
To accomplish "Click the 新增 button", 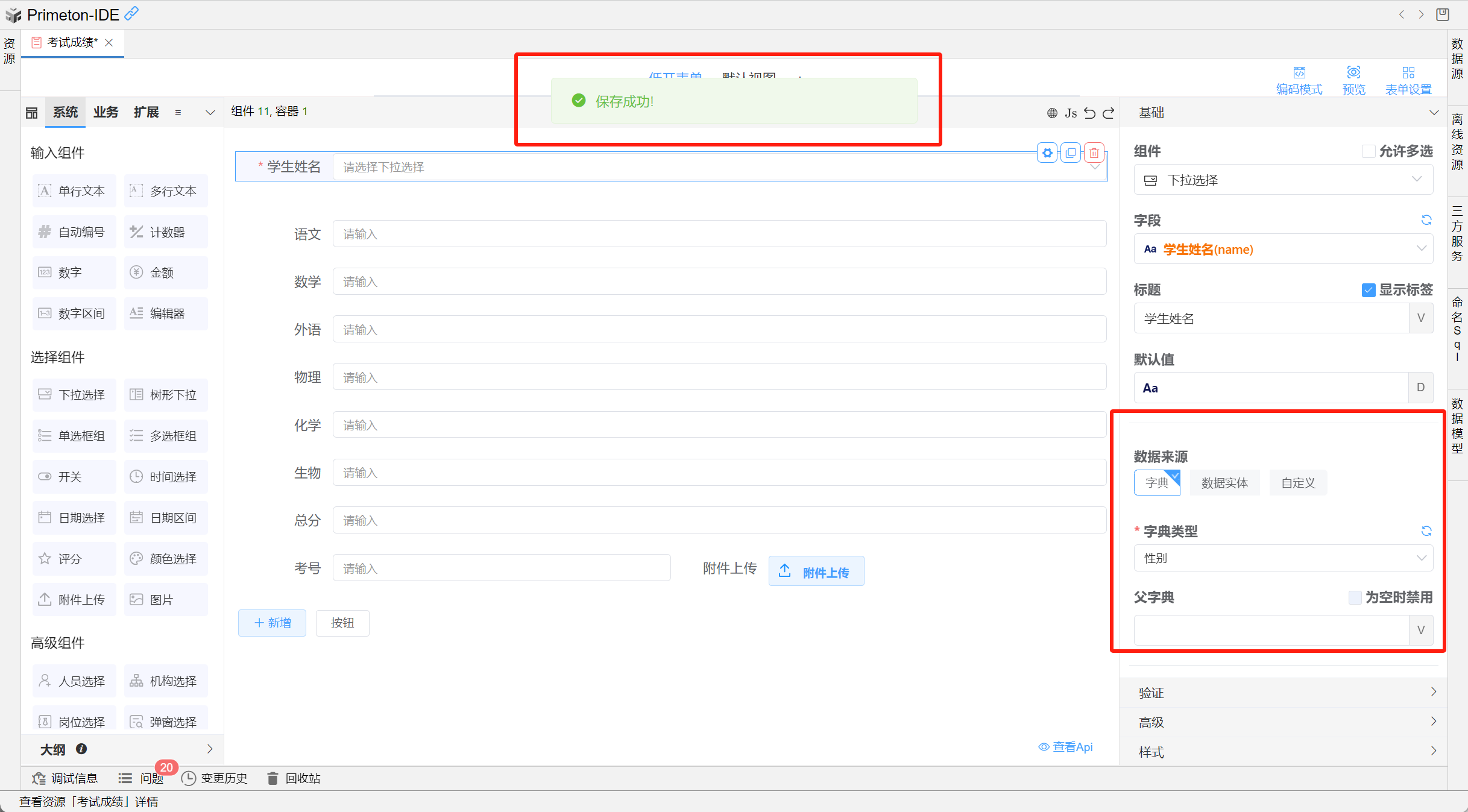I will pos(272,623).
